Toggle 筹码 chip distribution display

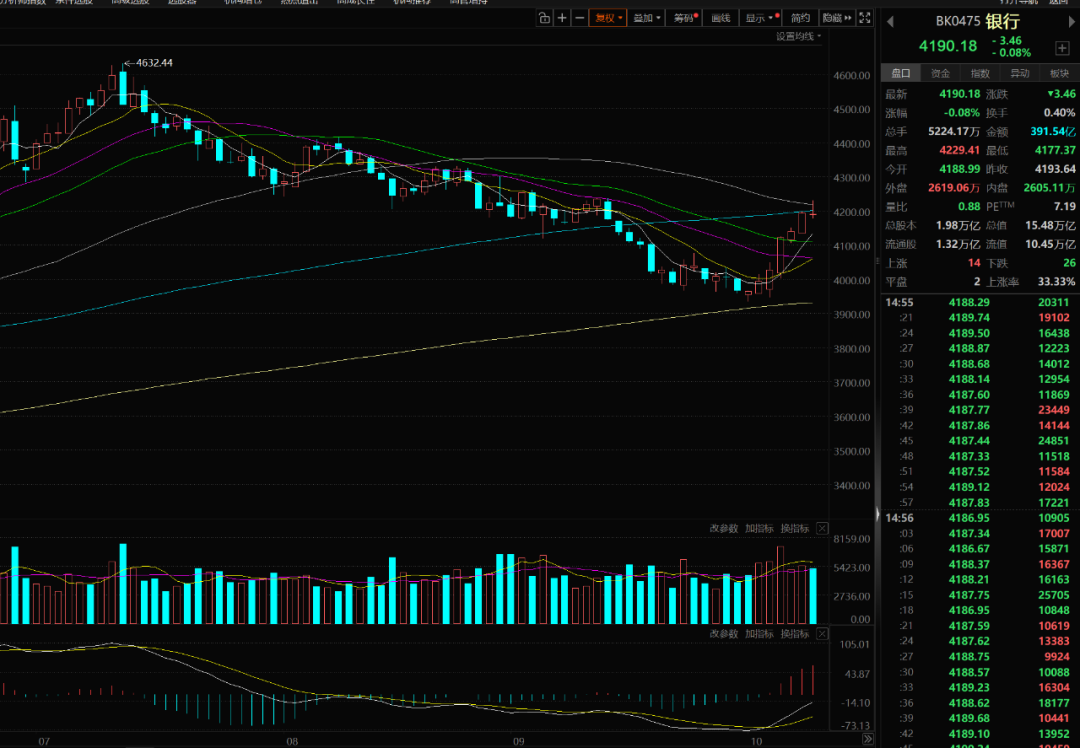tap(683, 18)
